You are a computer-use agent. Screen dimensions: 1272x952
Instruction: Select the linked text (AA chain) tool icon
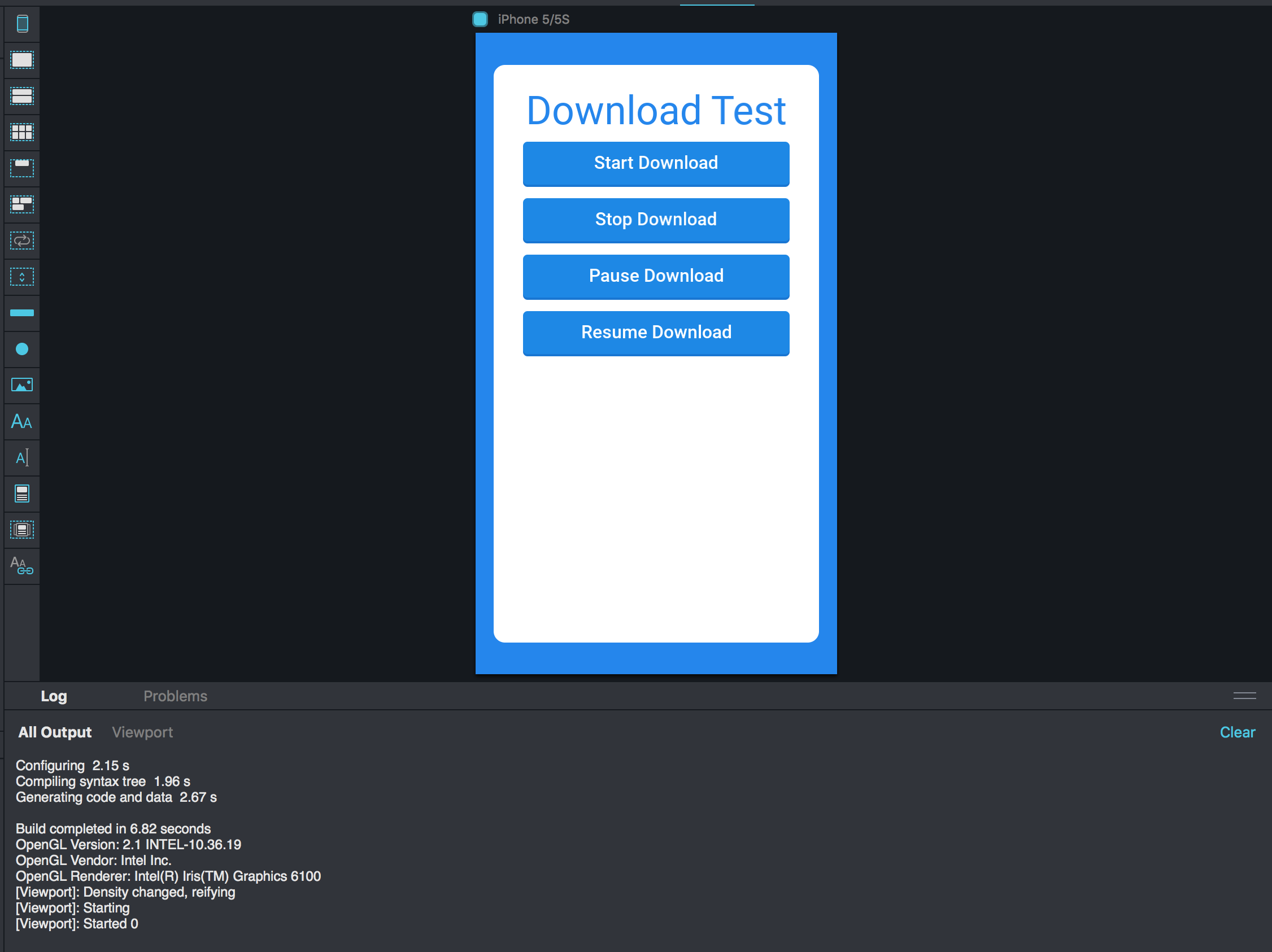tap(22, 566)
